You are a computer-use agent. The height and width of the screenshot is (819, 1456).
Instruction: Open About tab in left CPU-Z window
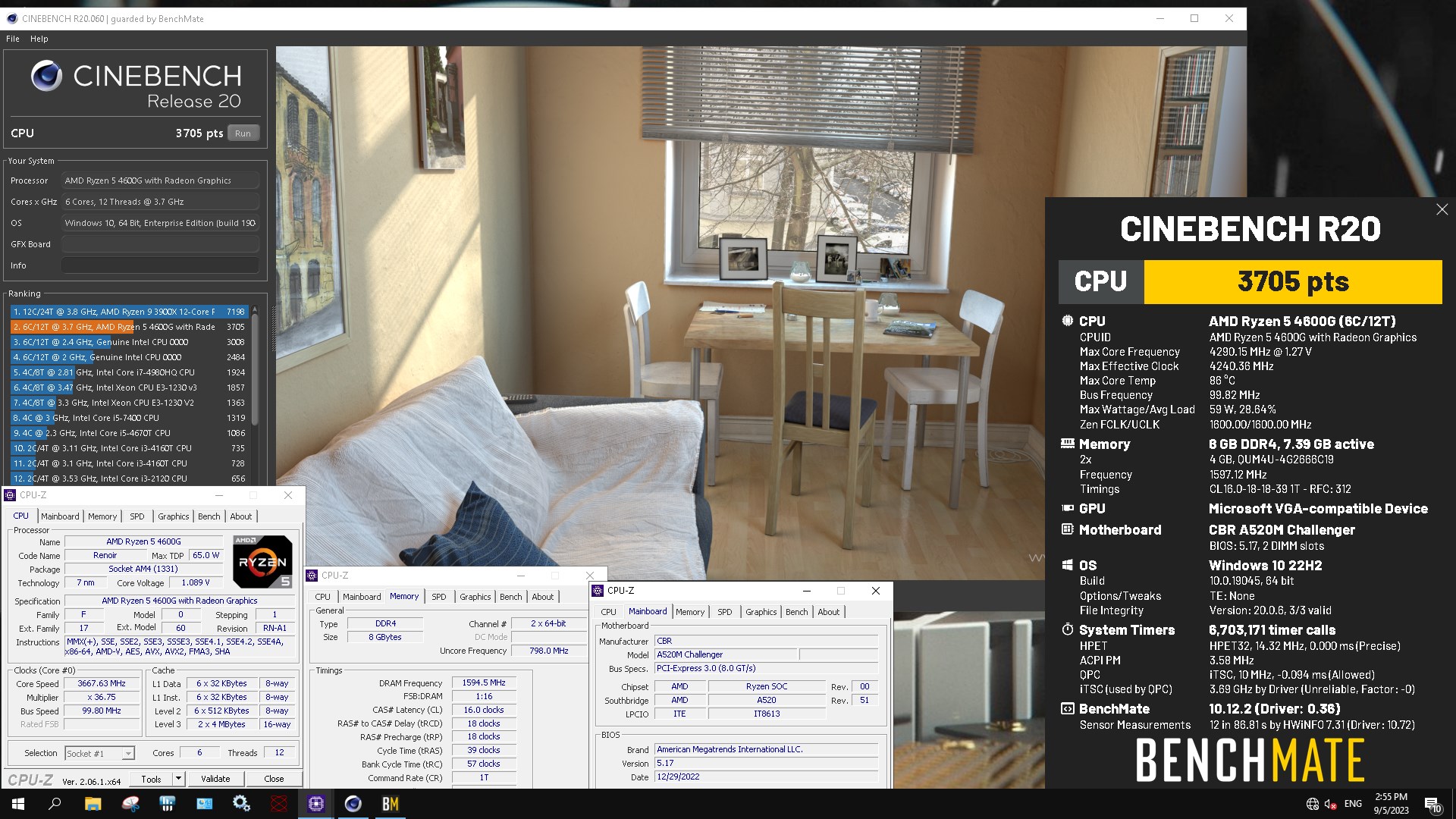coord(241,516)
